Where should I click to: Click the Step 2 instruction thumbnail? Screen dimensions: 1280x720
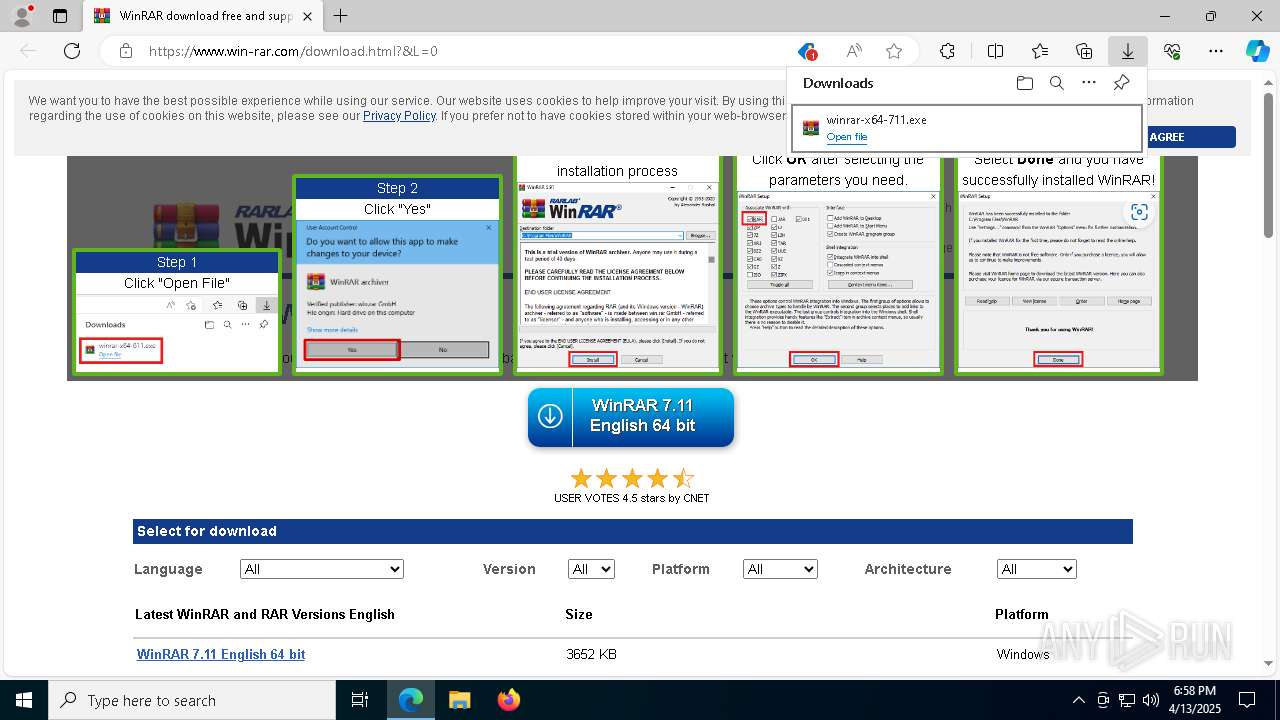pos(397,275)
